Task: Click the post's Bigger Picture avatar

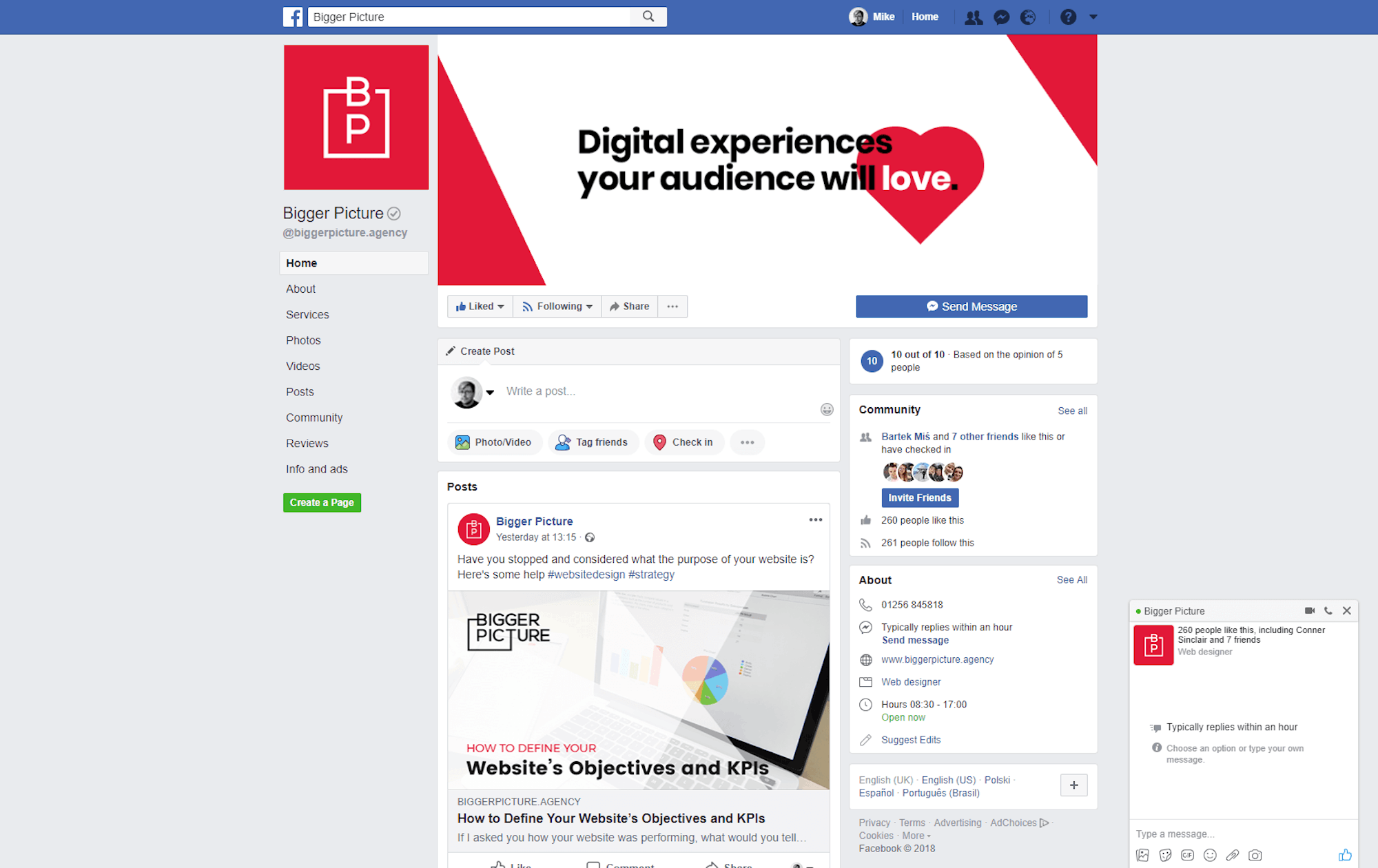Action: pos(473,529)
